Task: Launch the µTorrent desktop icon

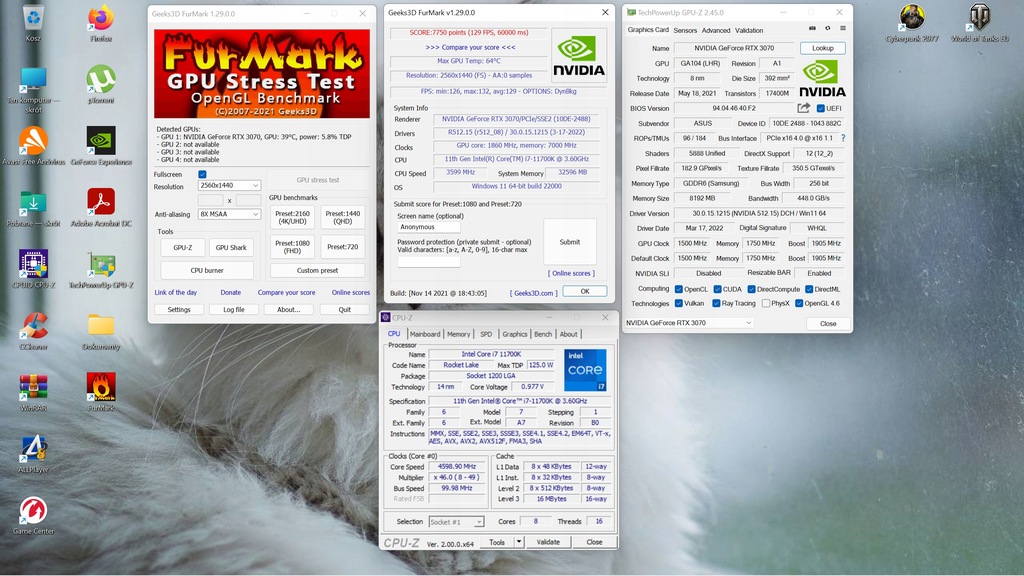Action: 101,80
